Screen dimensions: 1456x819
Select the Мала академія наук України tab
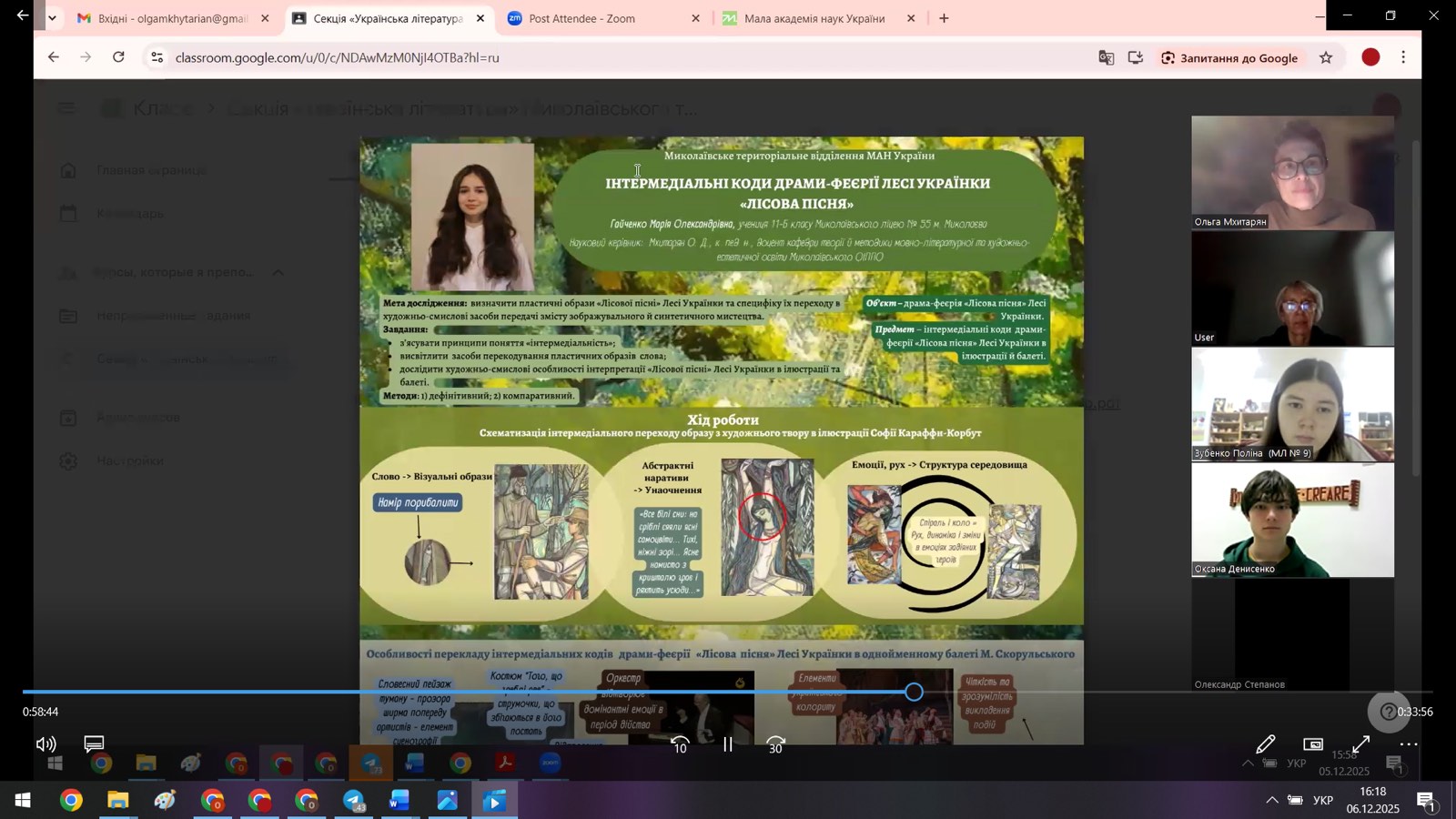814,18
